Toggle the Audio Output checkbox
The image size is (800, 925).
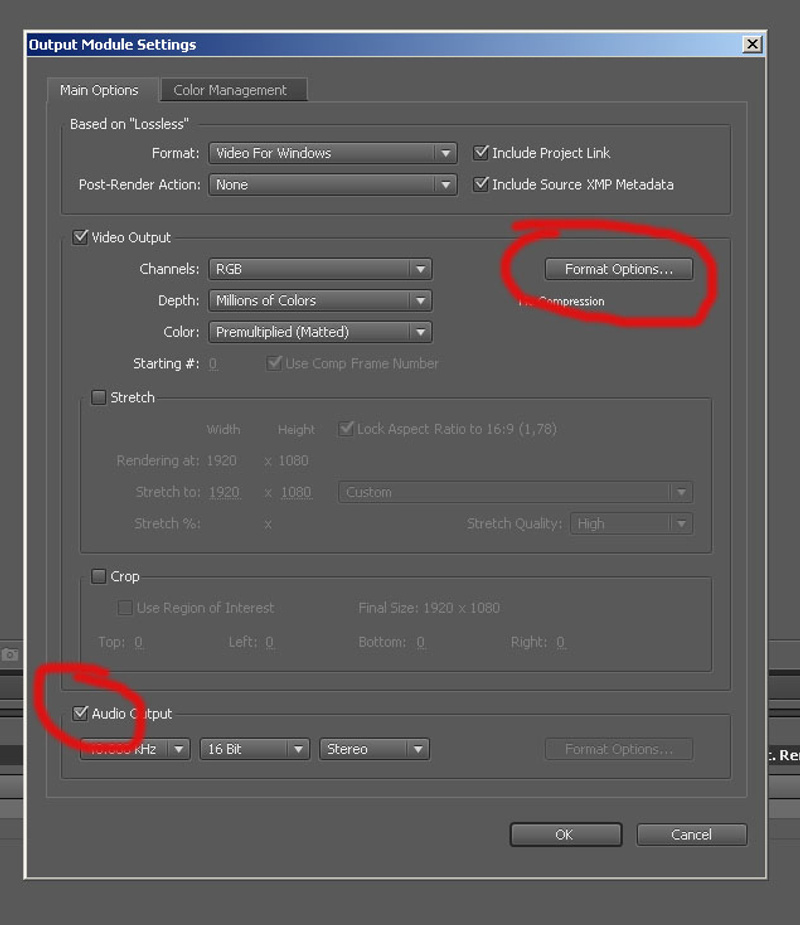pos(80,713)
